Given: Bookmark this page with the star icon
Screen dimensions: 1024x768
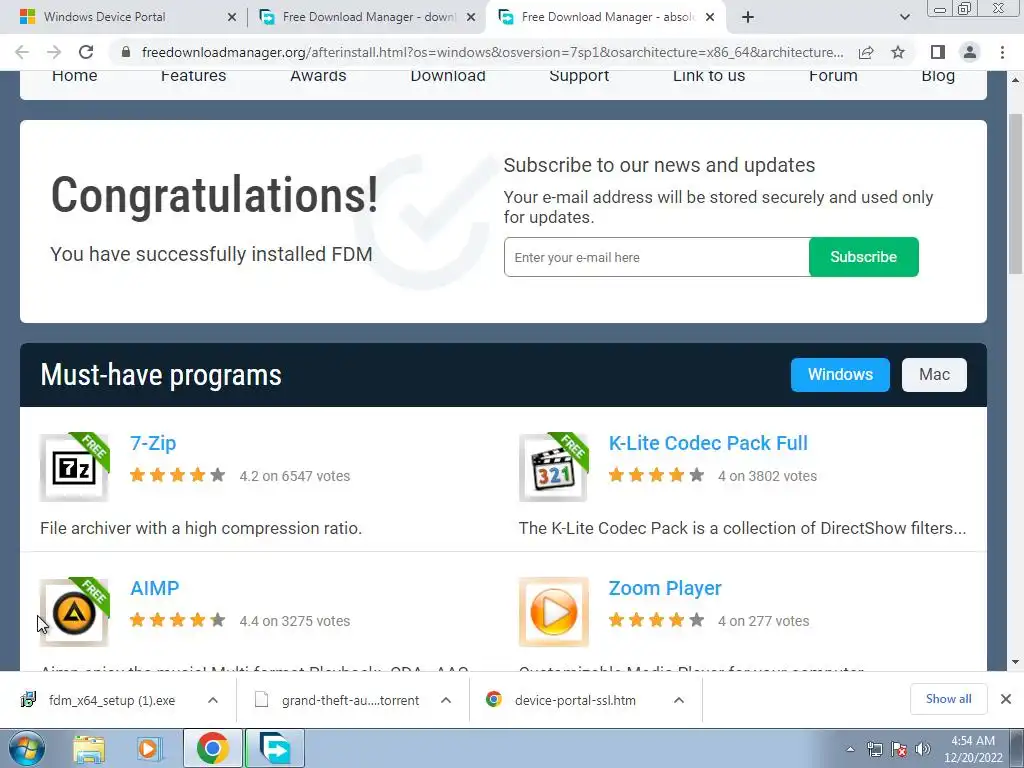Looking at the screenshot, I should (x=898, y=52).
